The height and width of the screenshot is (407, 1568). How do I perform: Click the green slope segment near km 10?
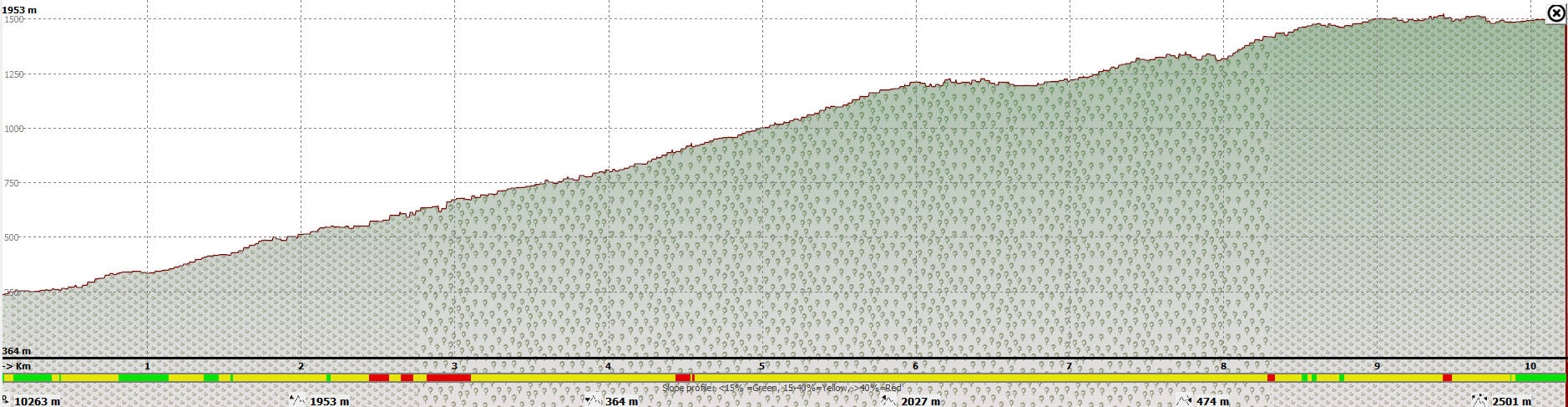pyautogui.click(x=1540, y=378)
